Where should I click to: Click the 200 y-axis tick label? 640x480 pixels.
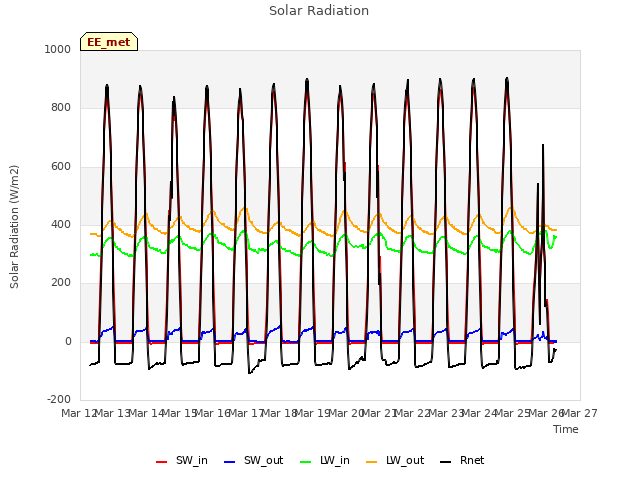click(x=61, y=282)
